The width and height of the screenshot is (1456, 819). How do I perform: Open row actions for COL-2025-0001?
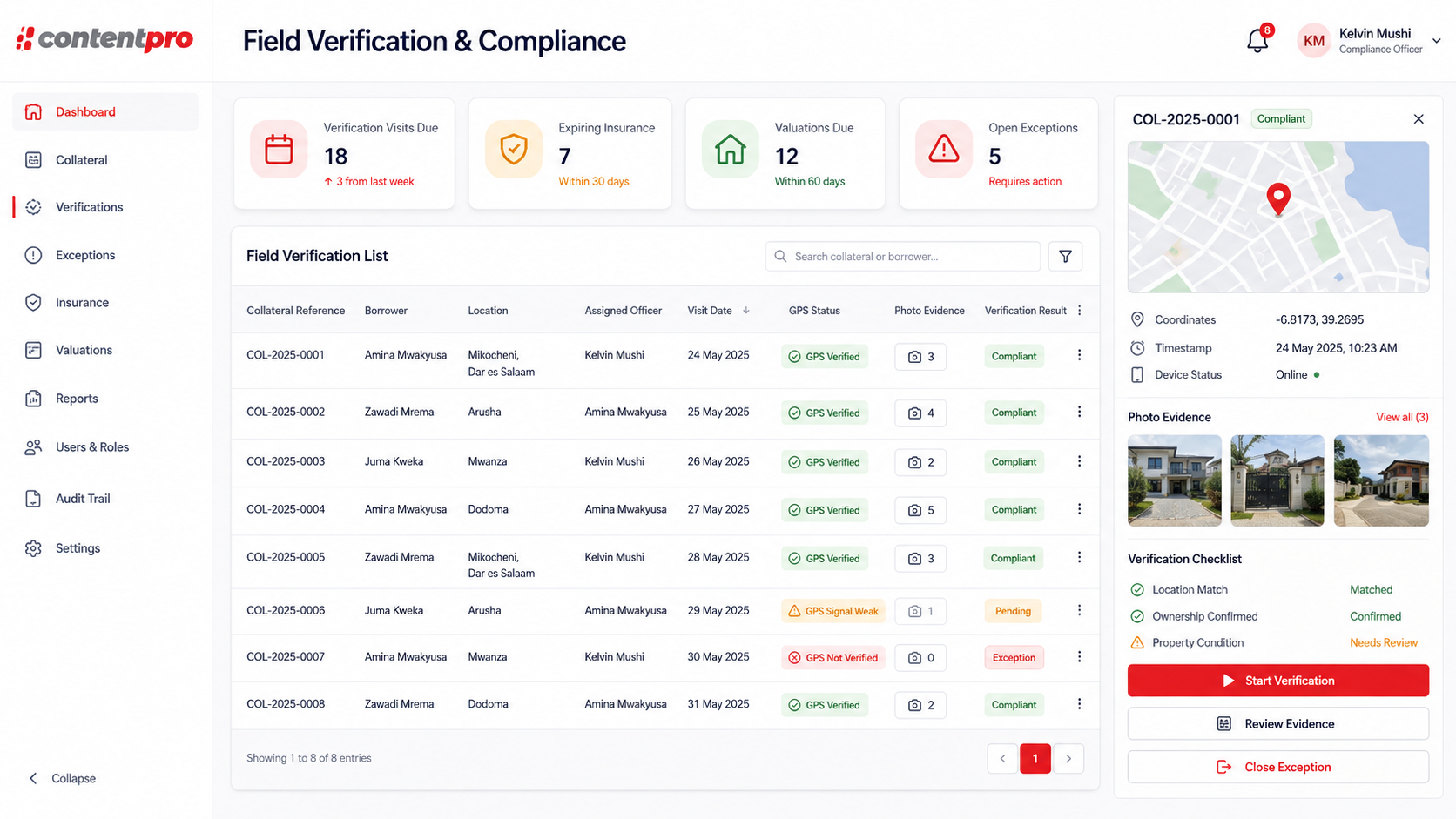click(1079, 355)
